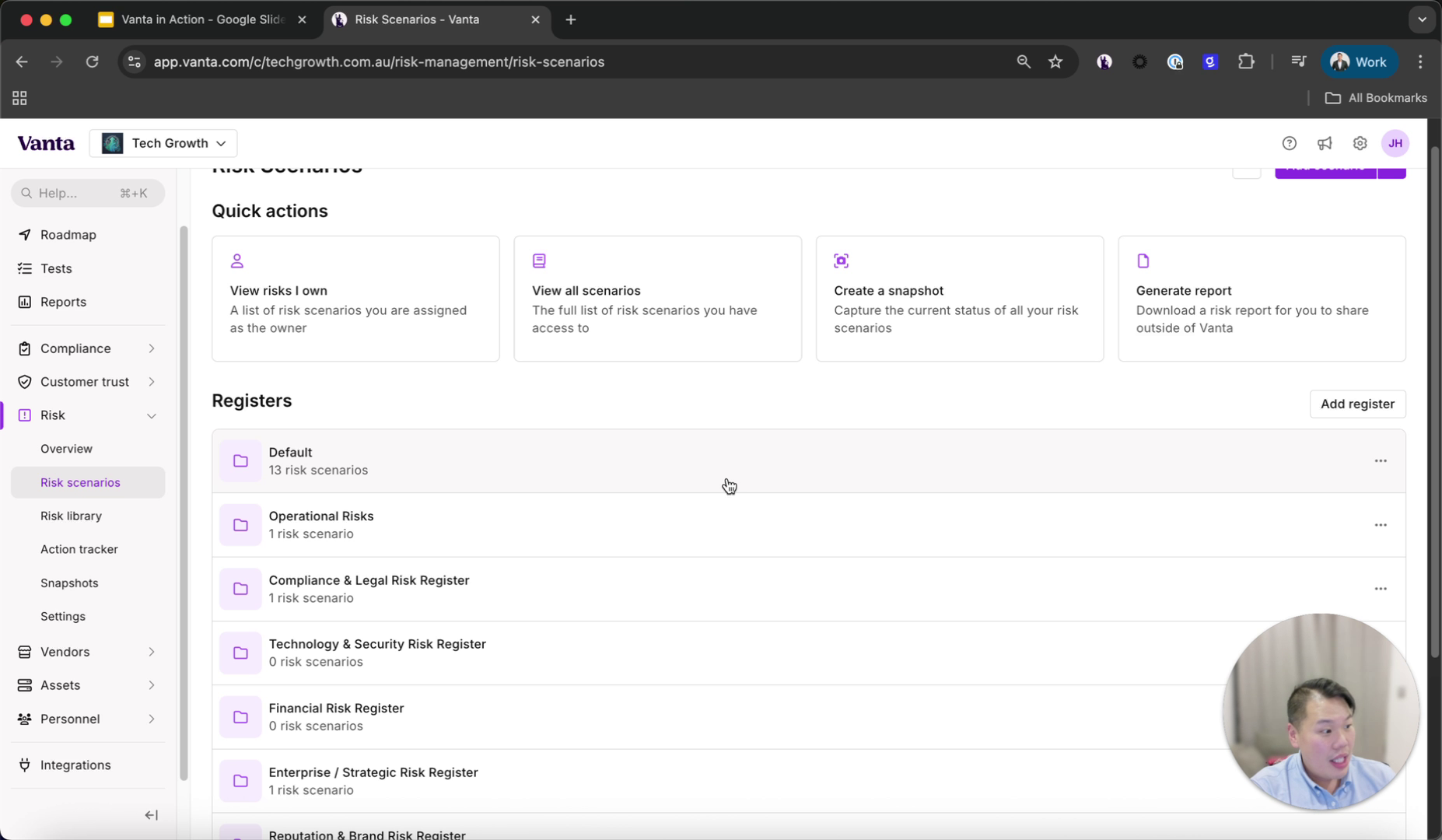Open Reports from the left navigation
Viewport: 1442px width, 840px height.
click(x=62, y=302)
